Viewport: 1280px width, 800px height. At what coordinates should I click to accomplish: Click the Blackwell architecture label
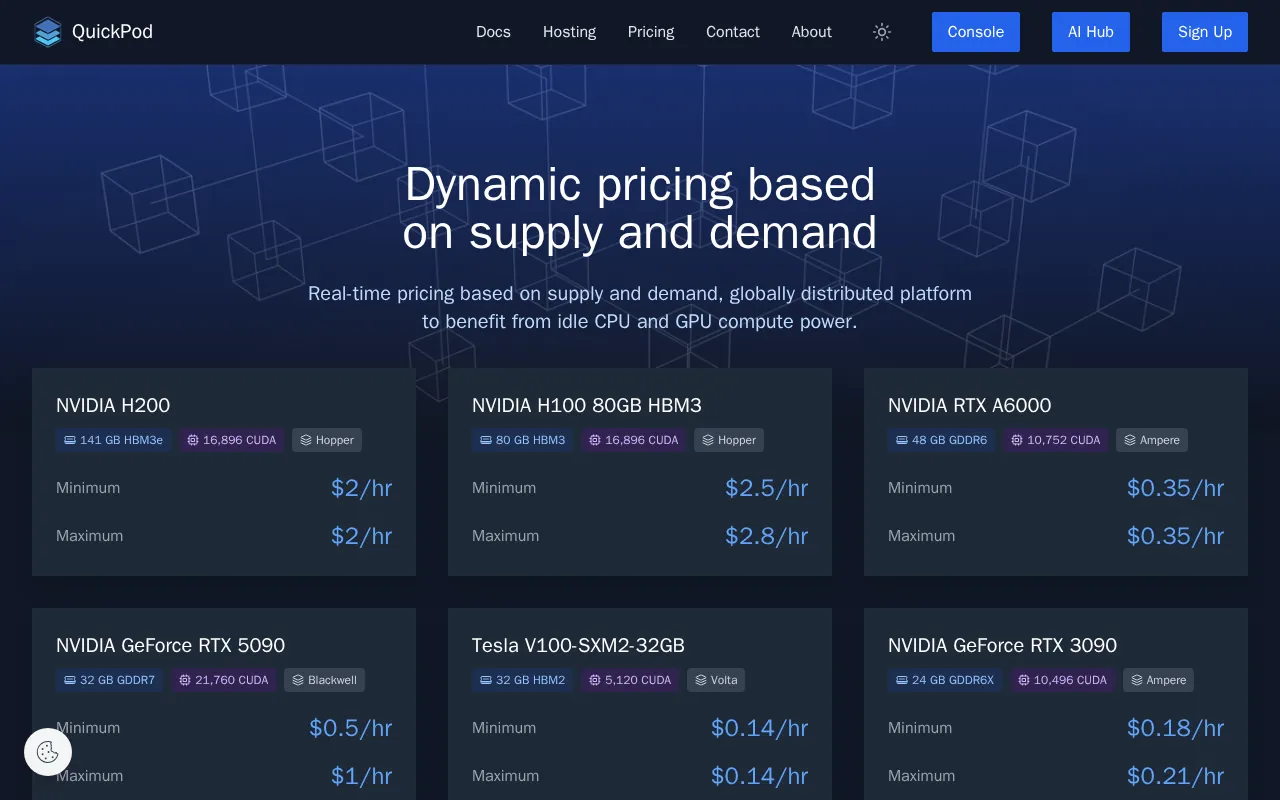(332, 680)
